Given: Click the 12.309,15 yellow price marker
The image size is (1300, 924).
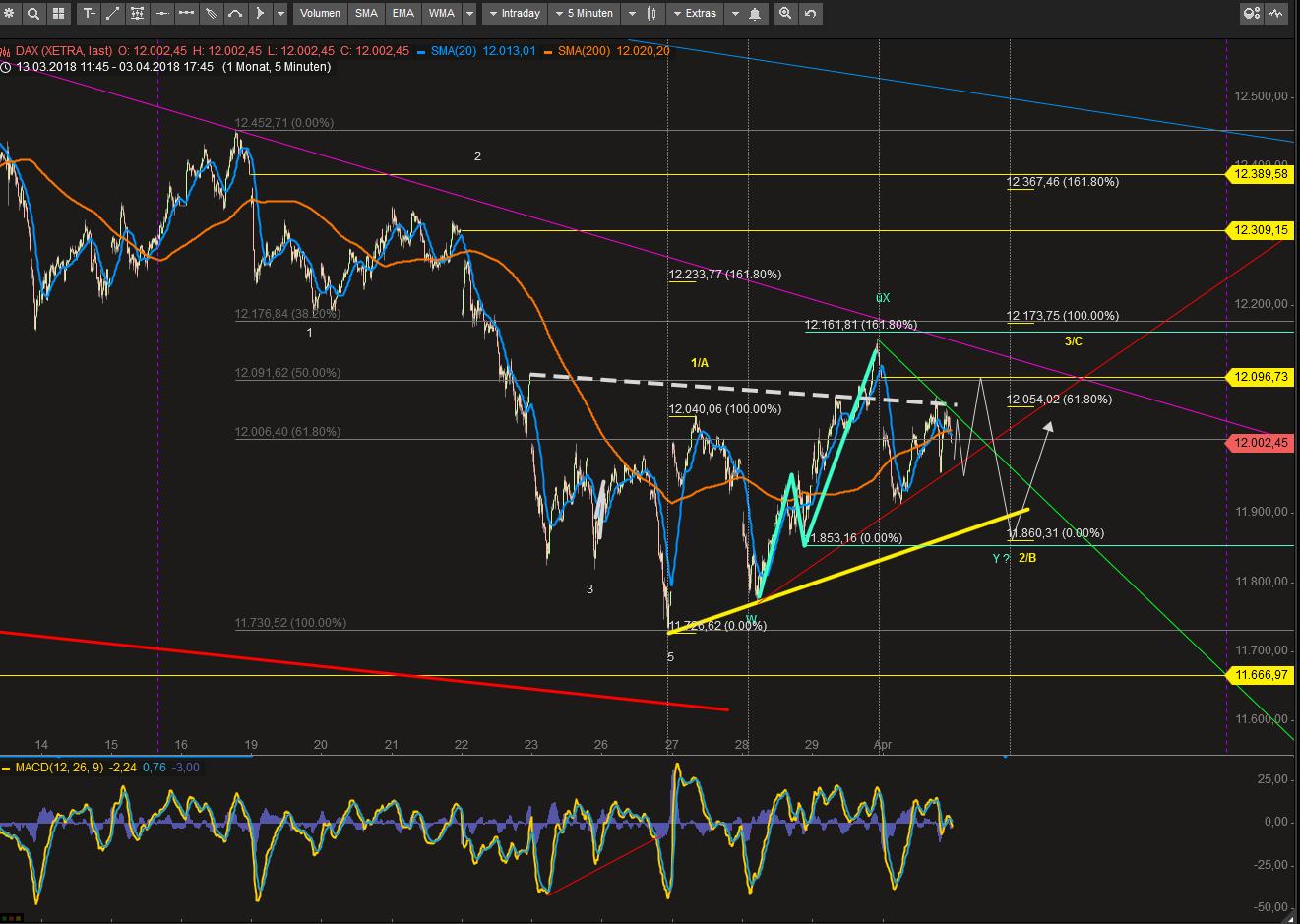Looking at the screenshot, I should click(x=1259, y=230).
